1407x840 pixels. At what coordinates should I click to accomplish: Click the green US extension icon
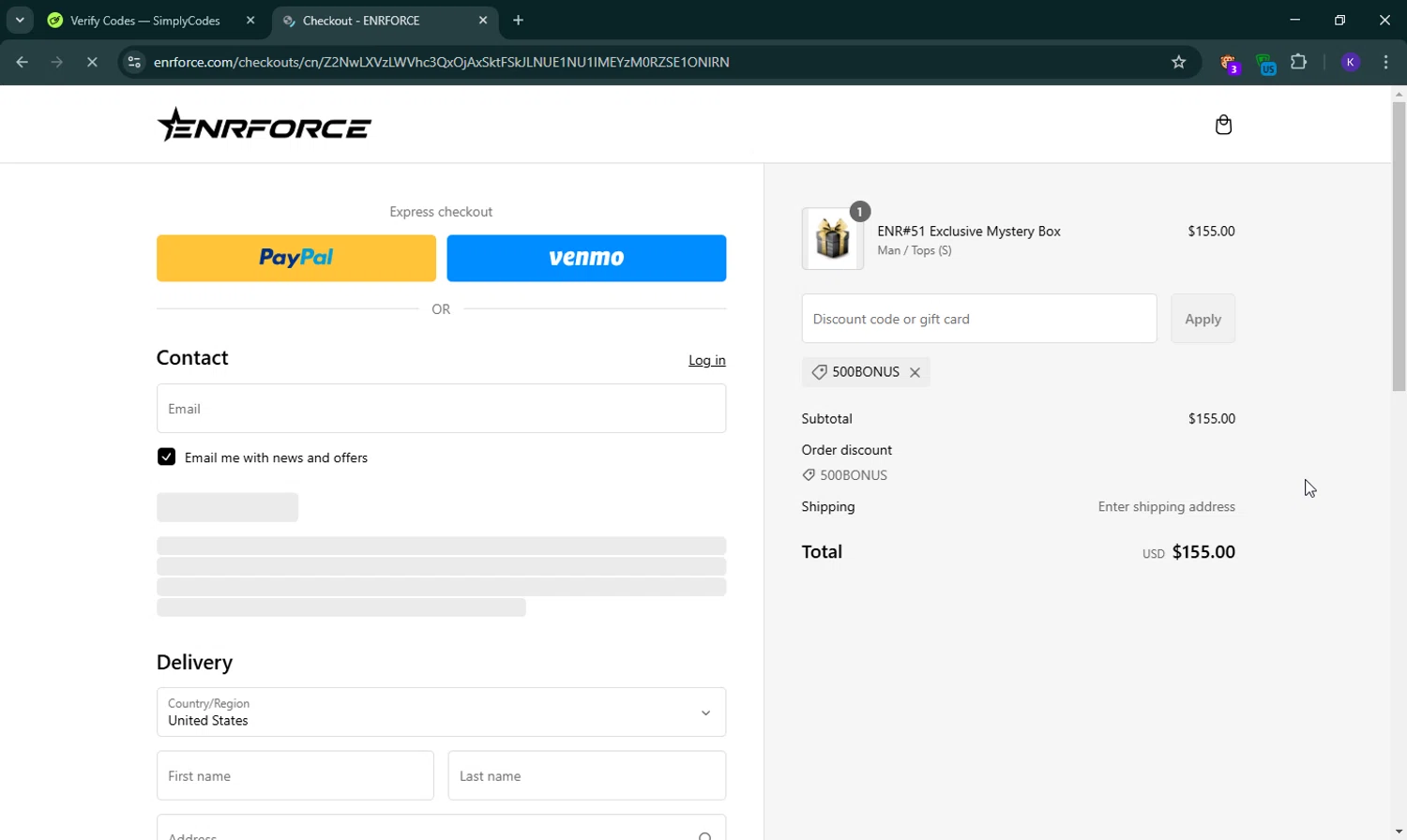[x=1265, y=64]
